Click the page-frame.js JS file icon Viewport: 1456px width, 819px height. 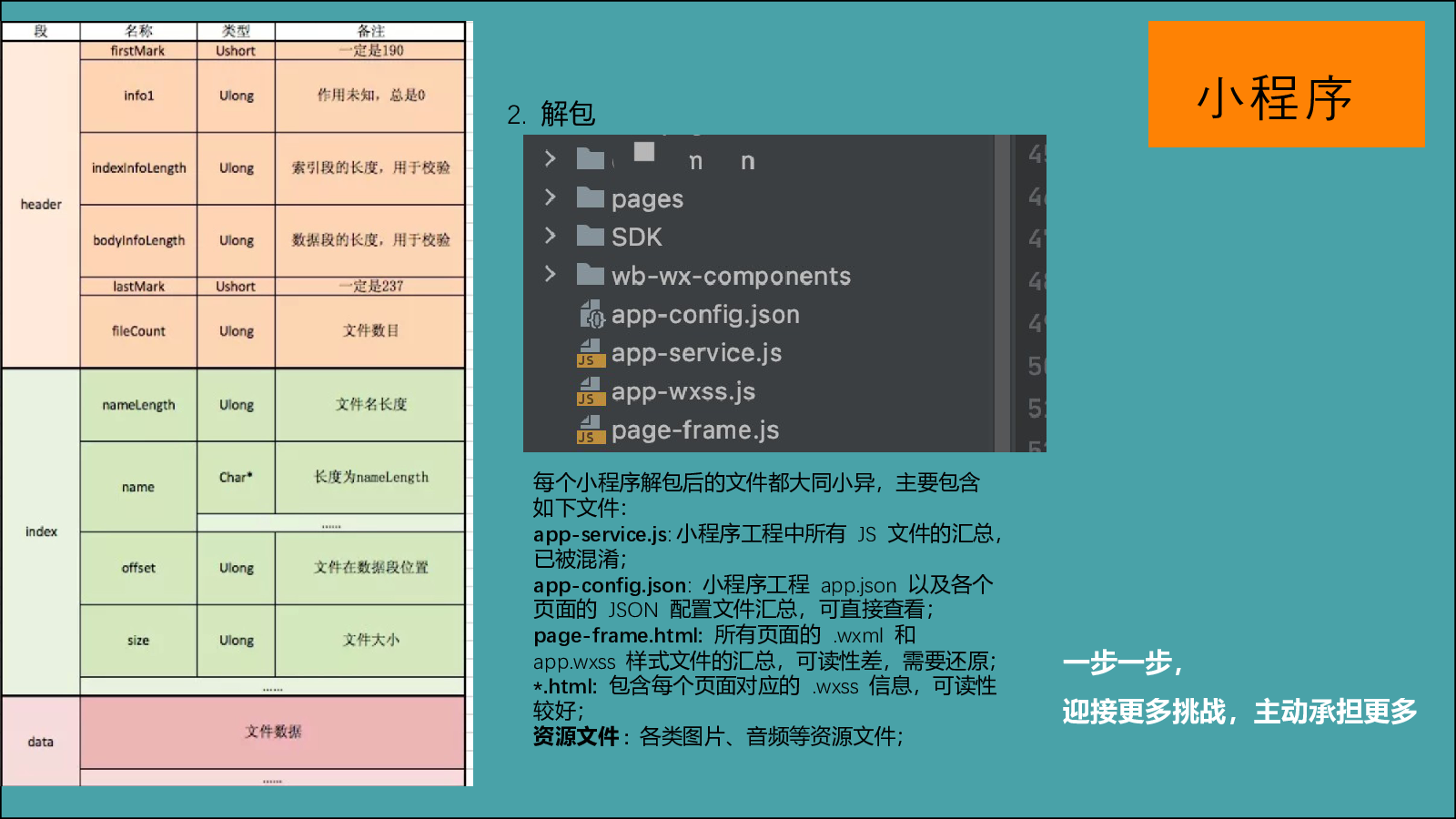[591, 430]
